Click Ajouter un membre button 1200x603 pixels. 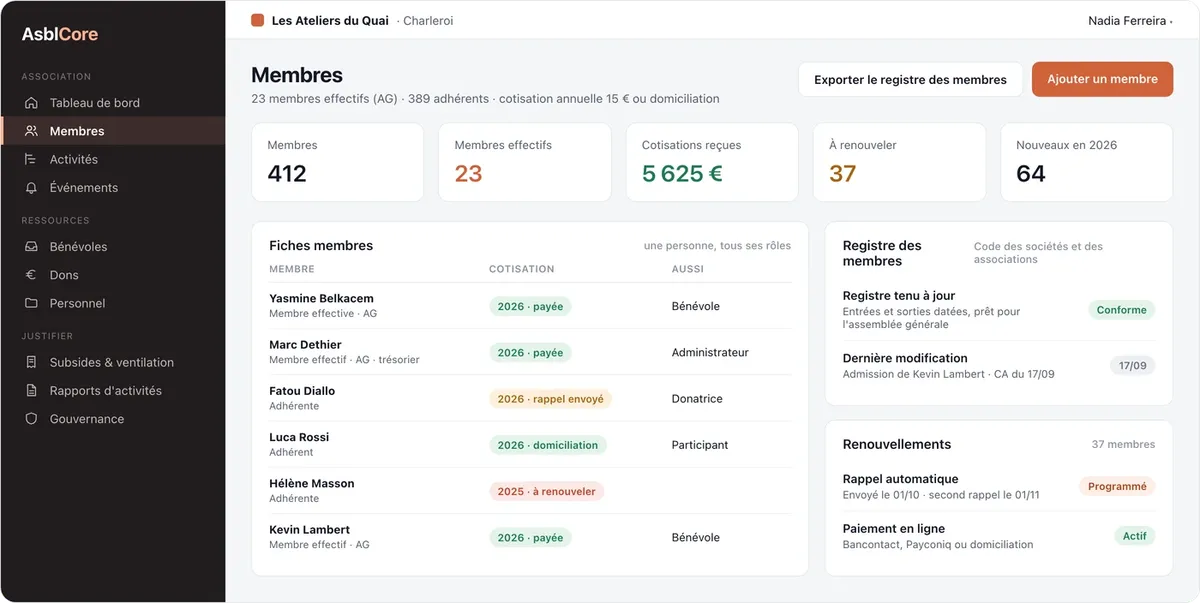[1102, 79]
